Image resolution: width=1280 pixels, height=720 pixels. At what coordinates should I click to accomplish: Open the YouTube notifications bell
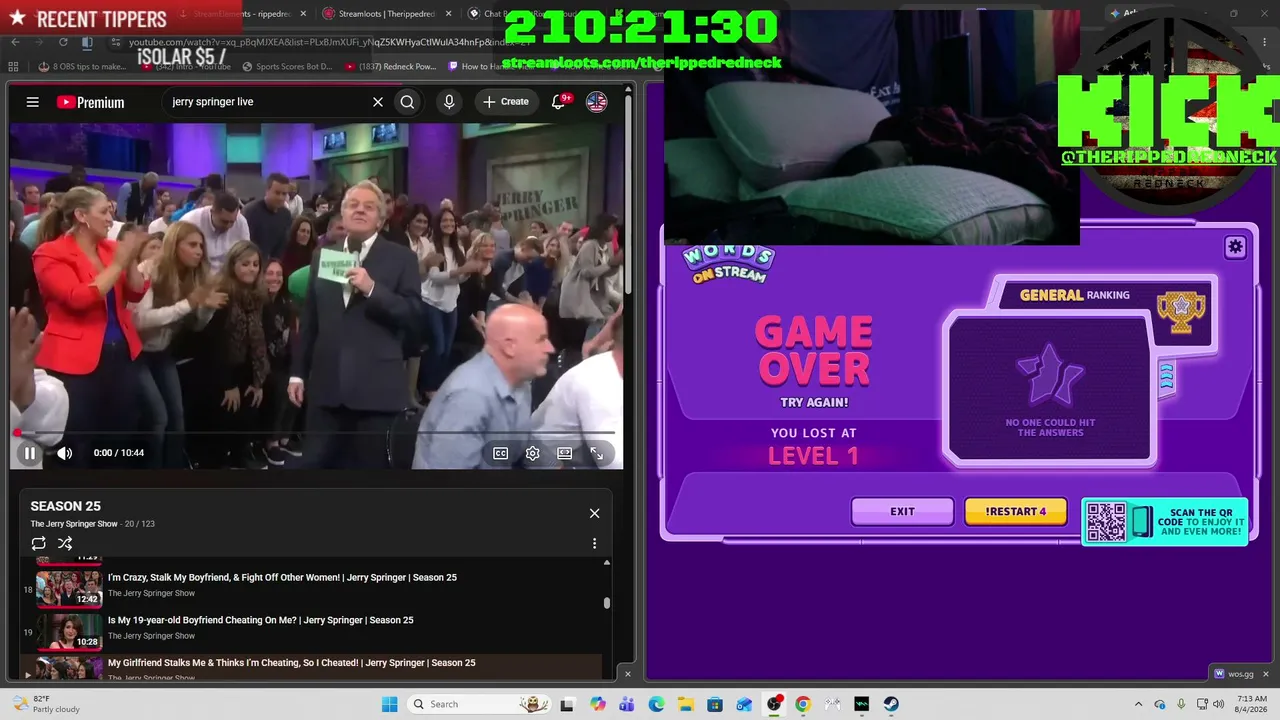coord(560,102)
